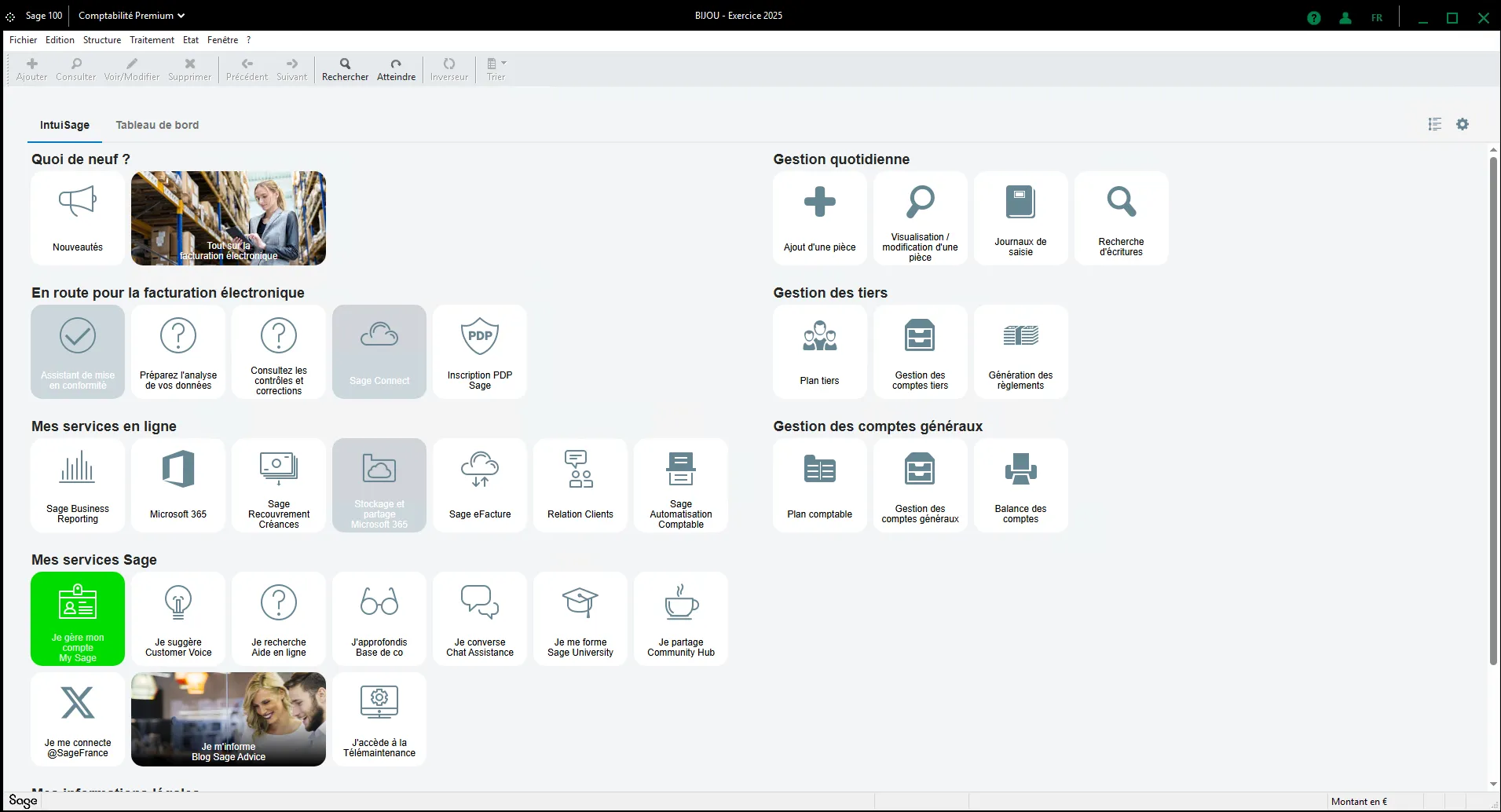Click the green help question mark icon
Viewport: 1501px width, 812px height.
click(1314, 18)
